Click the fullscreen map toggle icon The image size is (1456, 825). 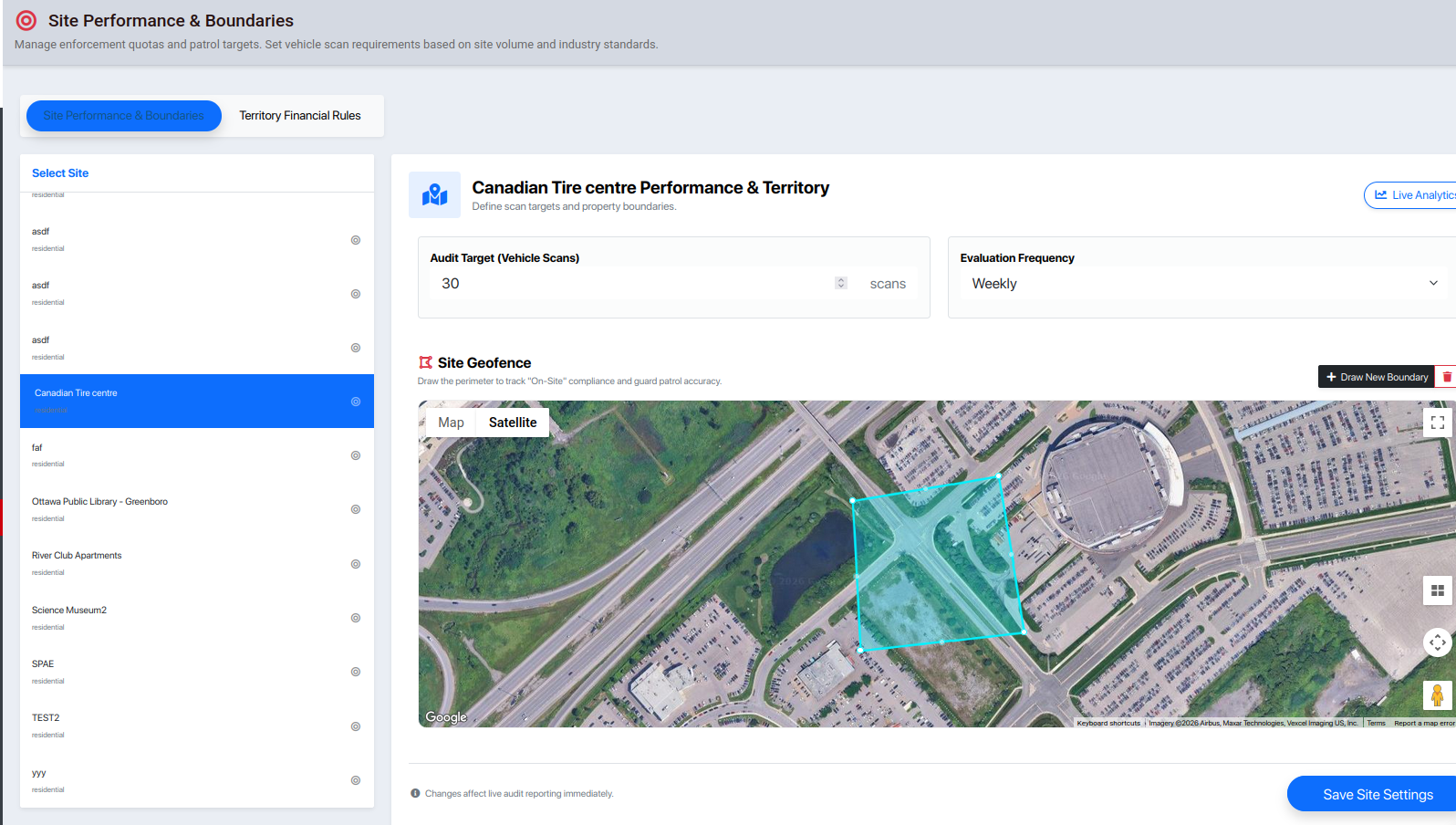[x=1437, y=423]
